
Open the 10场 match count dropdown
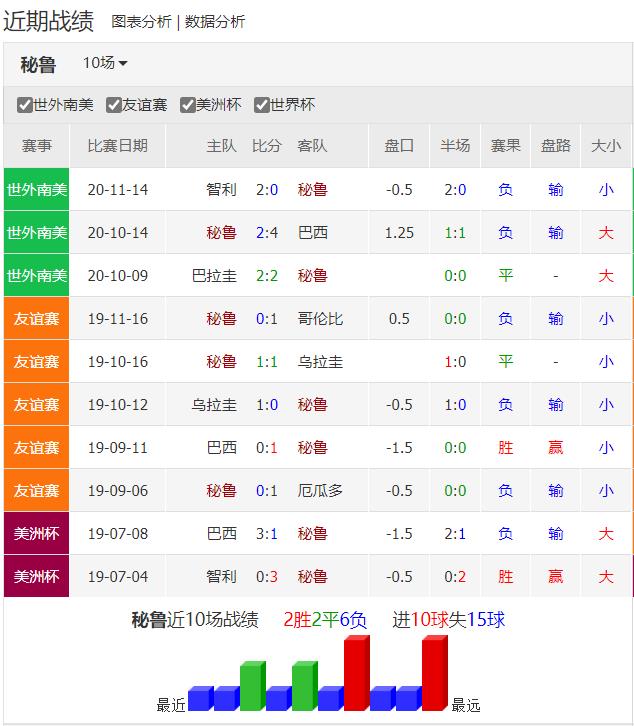[105, 63]
